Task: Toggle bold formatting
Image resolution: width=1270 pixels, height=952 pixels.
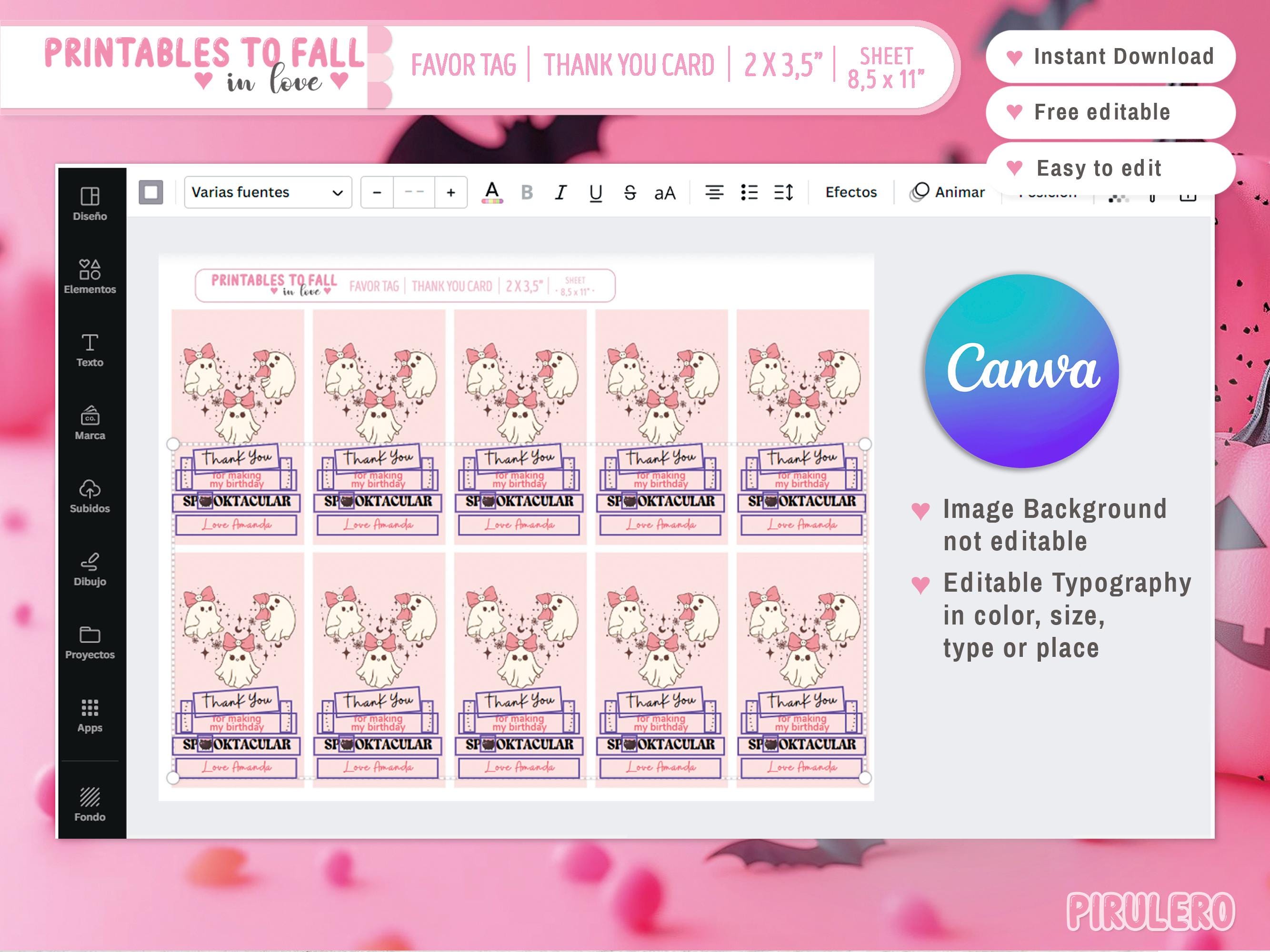Action: [527, 192]
